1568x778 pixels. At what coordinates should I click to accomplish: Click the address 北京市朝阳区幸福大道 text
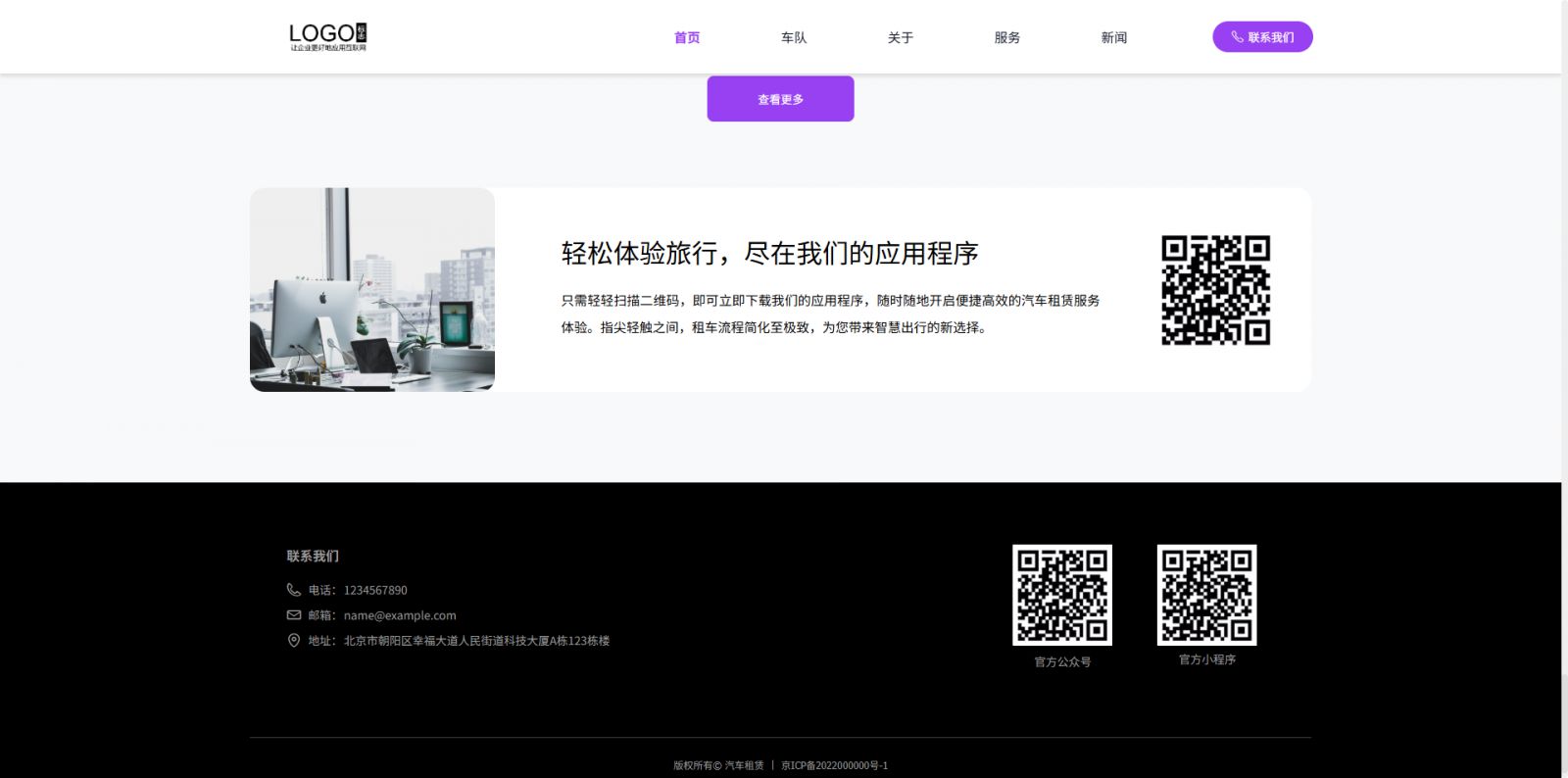coord(476,641)
